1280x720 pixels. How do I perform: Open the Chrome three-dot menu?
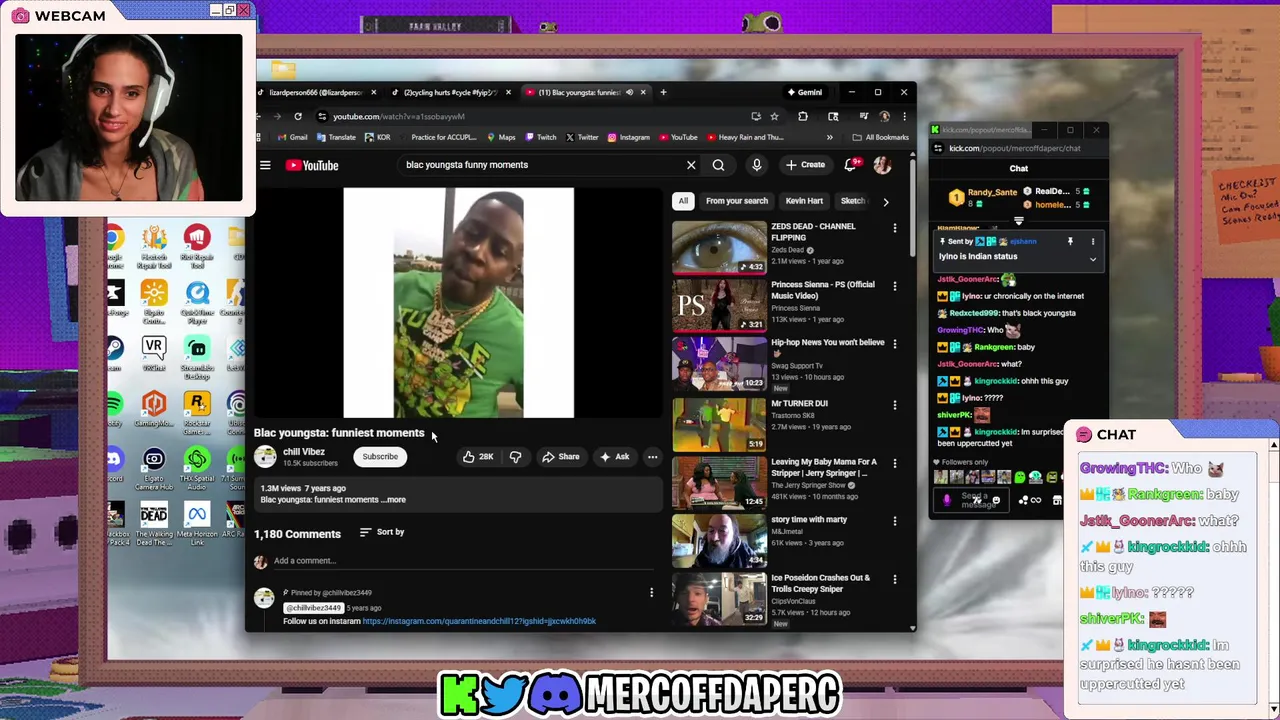(x=904, y=116)
